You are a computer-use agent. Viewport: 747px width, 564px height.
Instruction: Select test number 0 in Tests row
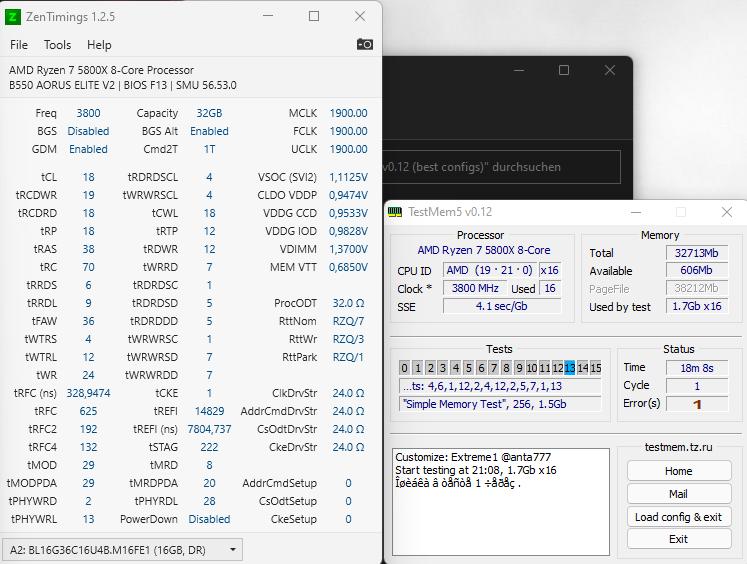click(x=404, y=368)
